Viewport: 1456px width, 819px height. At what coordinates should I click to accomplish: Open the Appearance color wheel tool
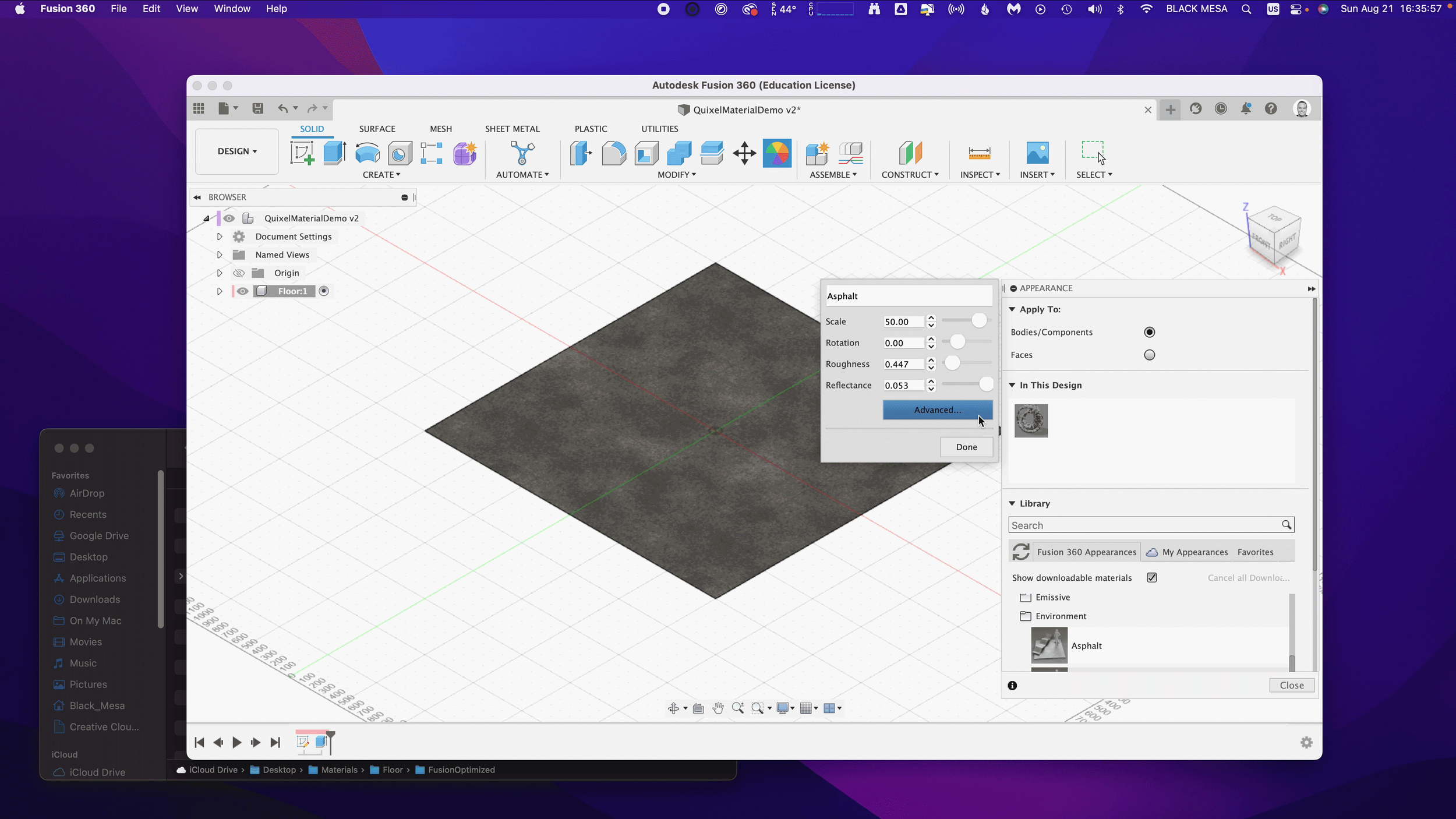coord(777,153)
